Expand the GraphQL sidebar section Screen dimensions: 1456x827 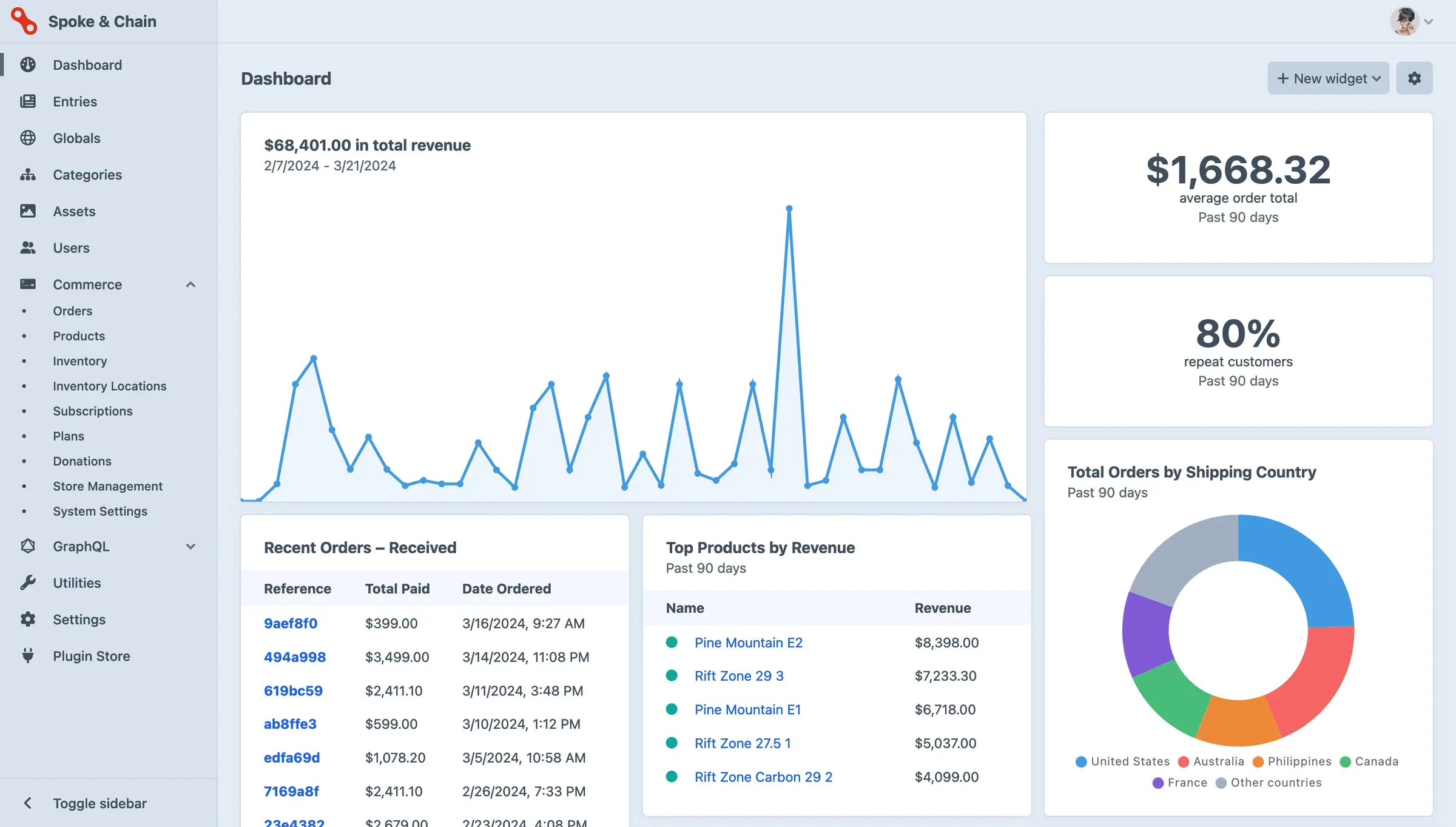190,546
